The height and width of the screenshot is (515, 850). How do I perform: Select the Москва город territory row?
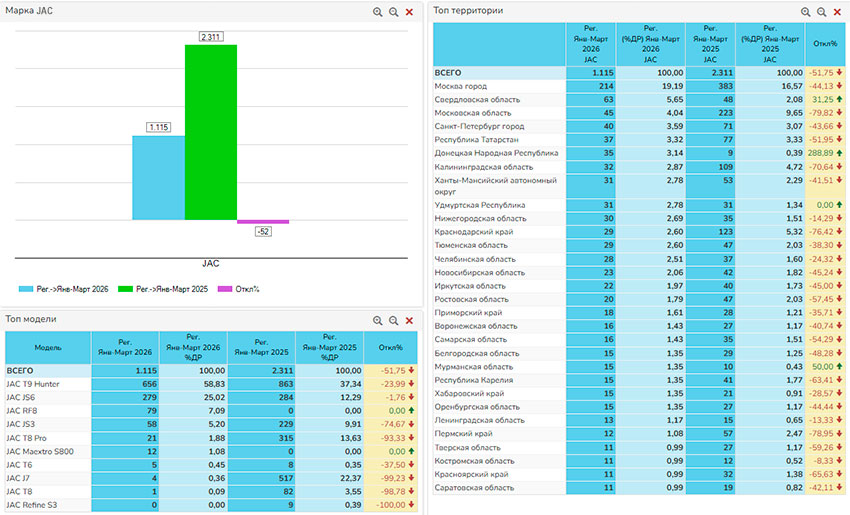pyautogui.click(x=639, y=86)
